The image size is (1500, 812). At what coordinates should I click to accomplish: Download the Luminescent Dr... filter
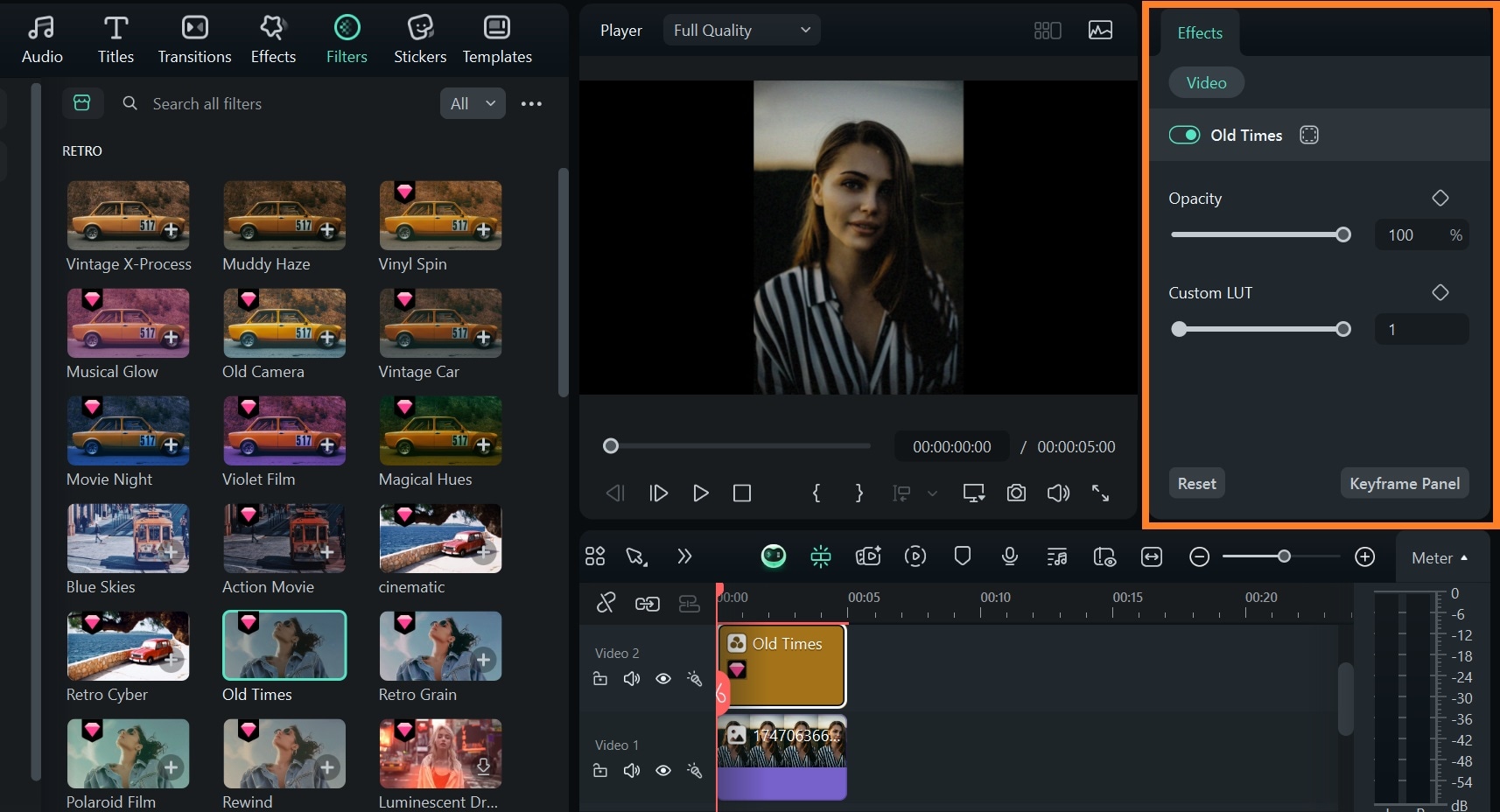pyautogui.click(x=483, y=766)
